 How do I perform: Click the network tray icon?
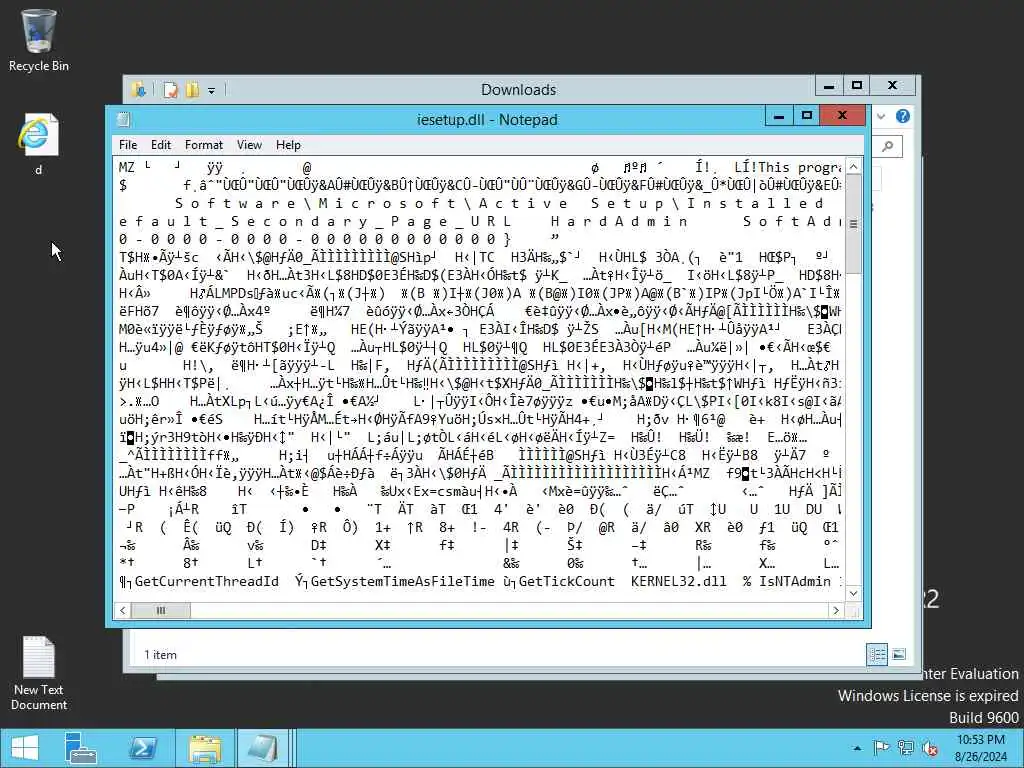coord(905,748)
